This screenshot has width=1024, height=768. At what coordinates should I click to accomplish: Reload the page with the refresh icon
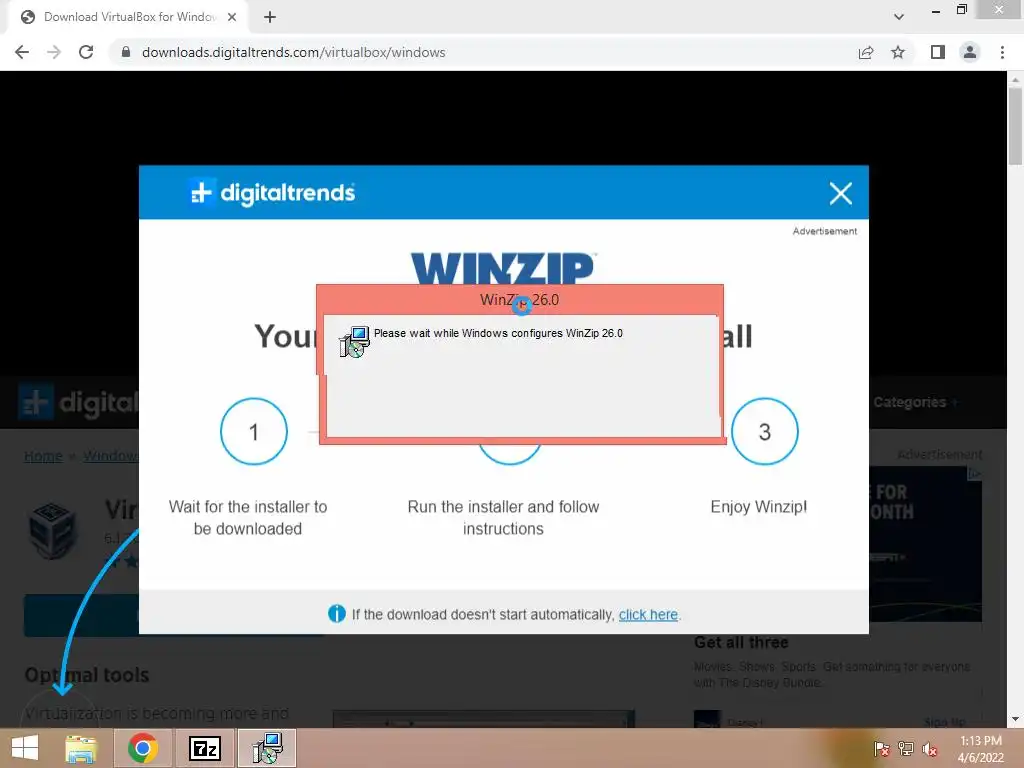click(86, 52)
